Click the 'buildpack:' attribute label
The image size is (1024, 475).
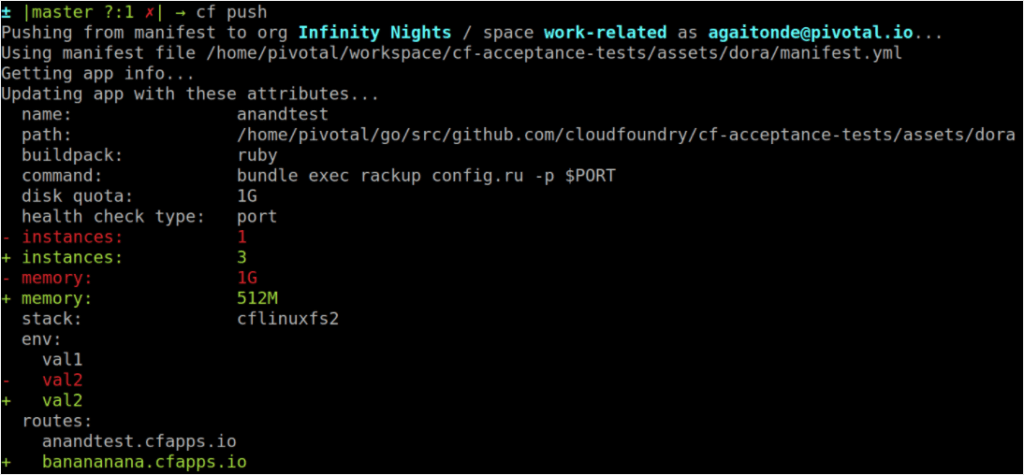(x=72, y=156)
